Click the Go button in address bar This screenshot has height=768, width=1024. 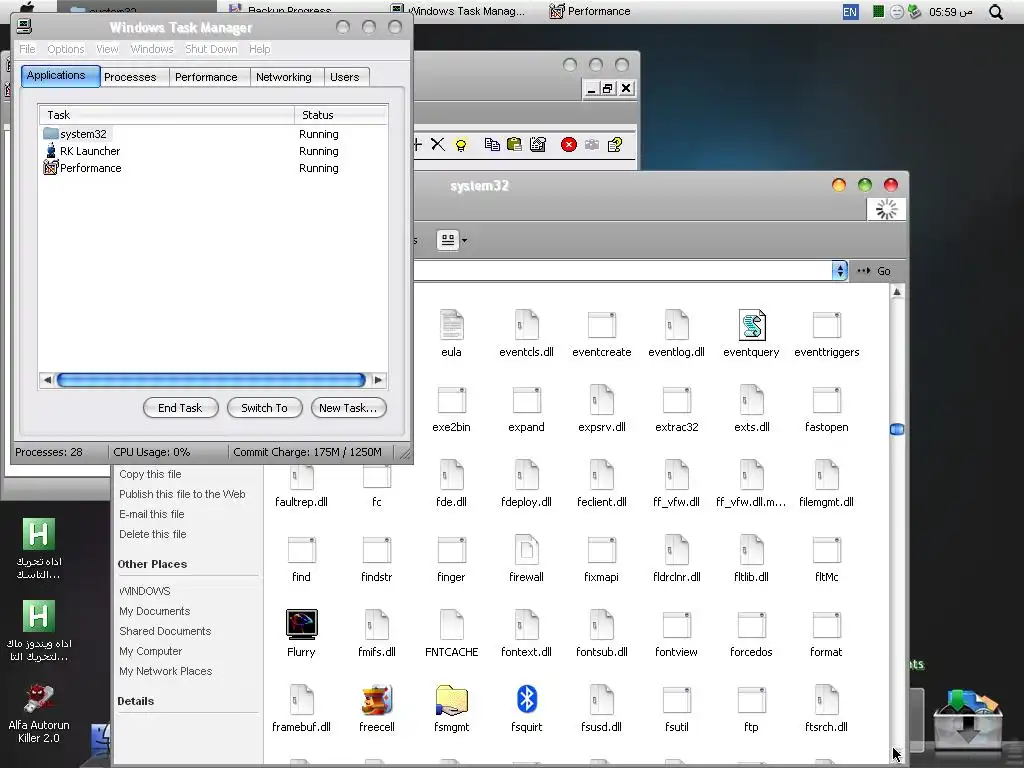click(x=874, y=270)
